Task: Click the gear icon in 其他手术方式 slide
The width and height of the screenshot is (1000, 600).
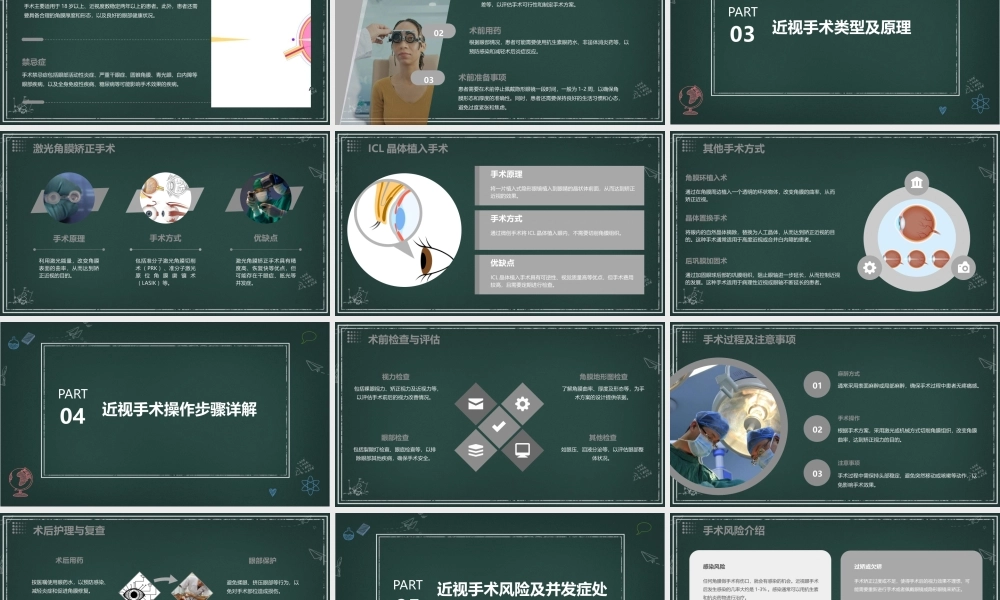Action: coord(869,268)
